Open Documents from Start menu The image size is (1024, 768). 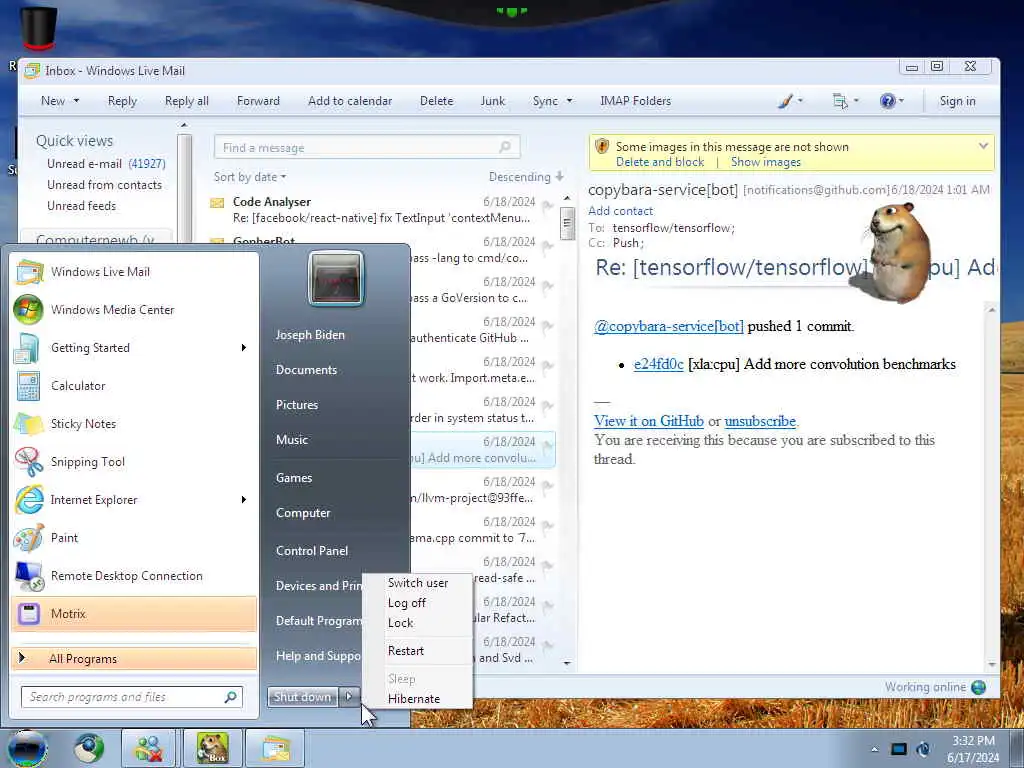pyautogui.click(x=306, y=370)
